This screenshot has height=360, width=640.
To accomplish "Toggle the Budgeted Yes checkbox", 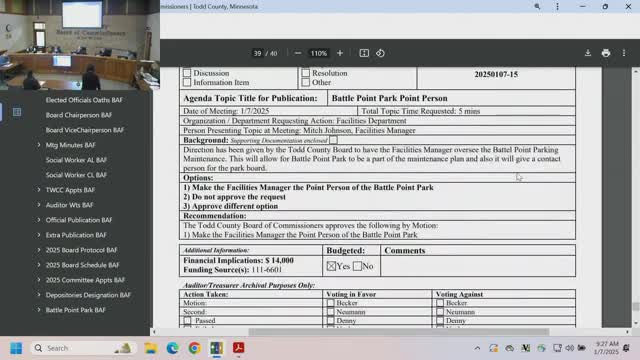I will tap(331, 266).
